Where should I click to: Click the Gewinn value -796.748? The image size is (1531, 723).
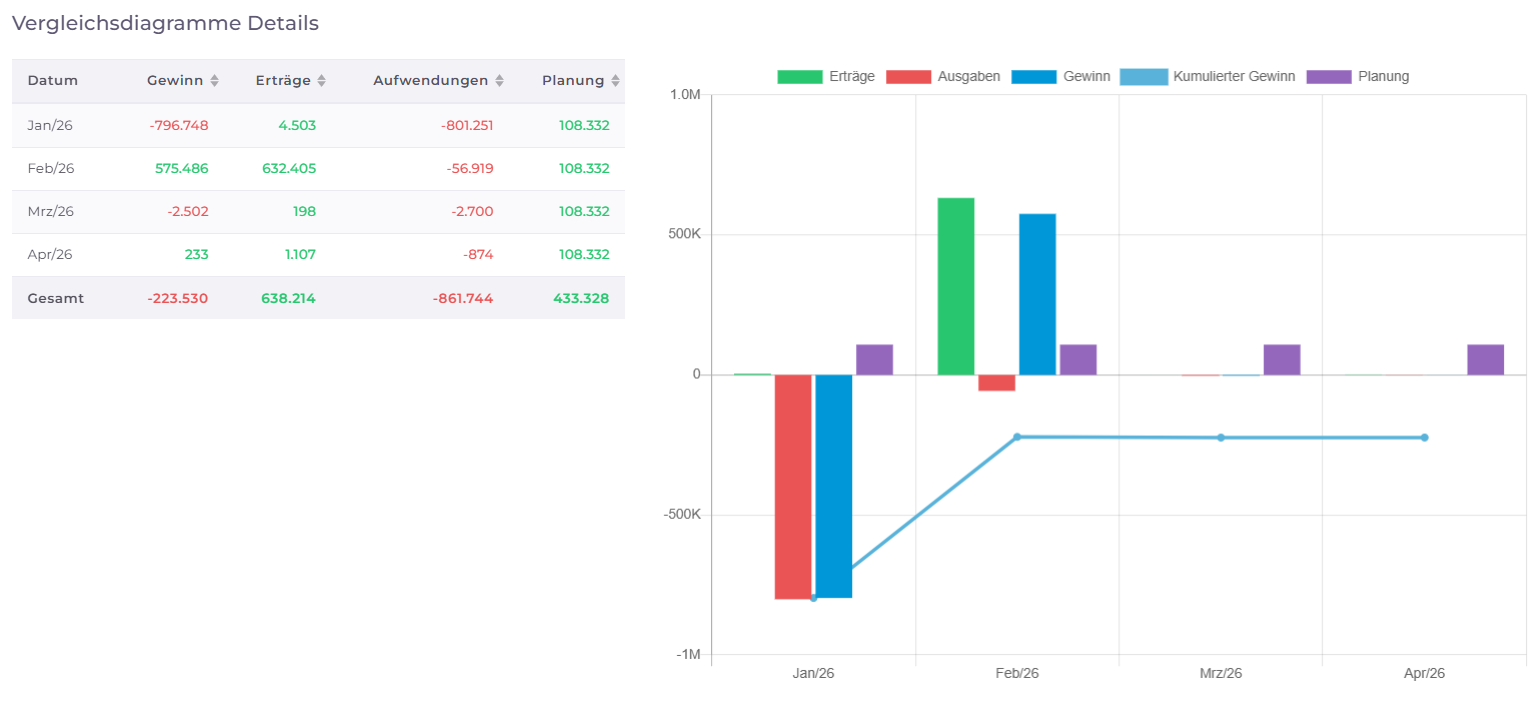(179, 125)
